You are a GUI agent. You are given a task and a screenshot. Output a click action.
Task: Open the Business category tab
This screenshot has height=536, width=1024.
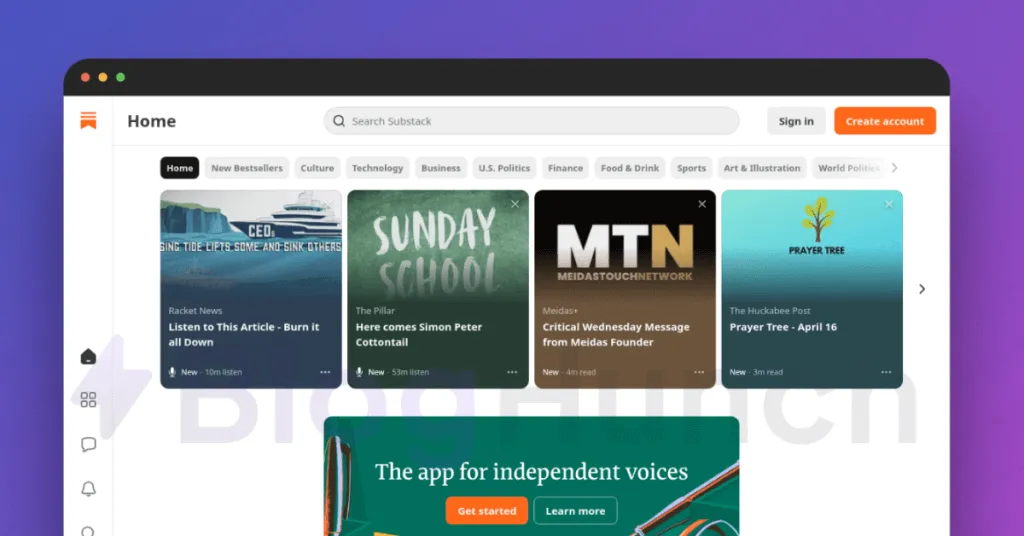pyautogui.click(x=441, y=168)
